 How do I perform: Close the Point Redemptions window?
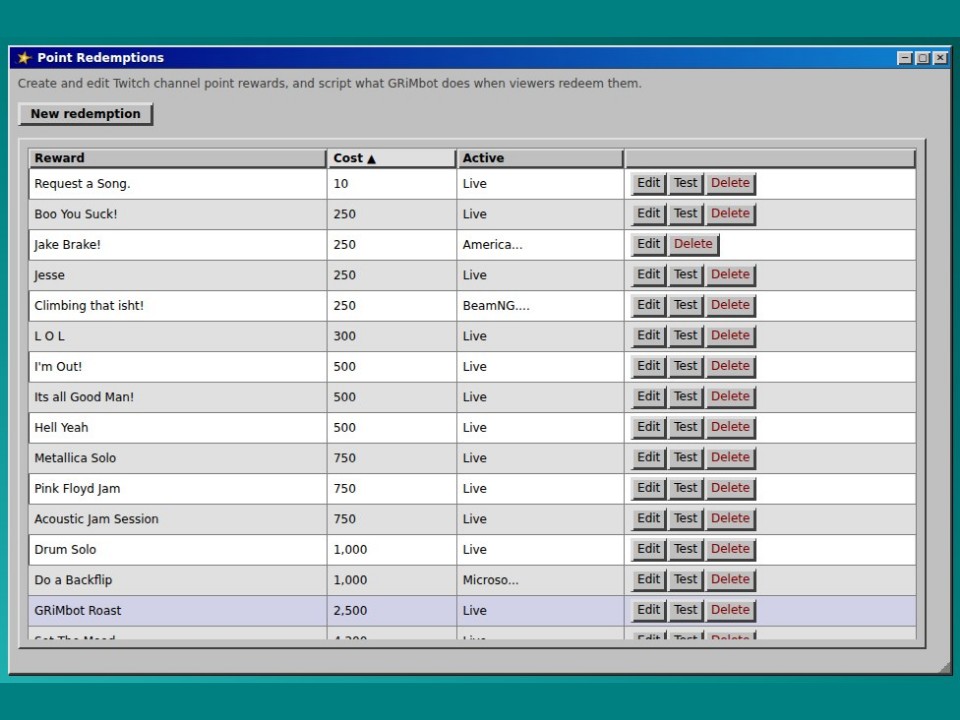point(940,58)
